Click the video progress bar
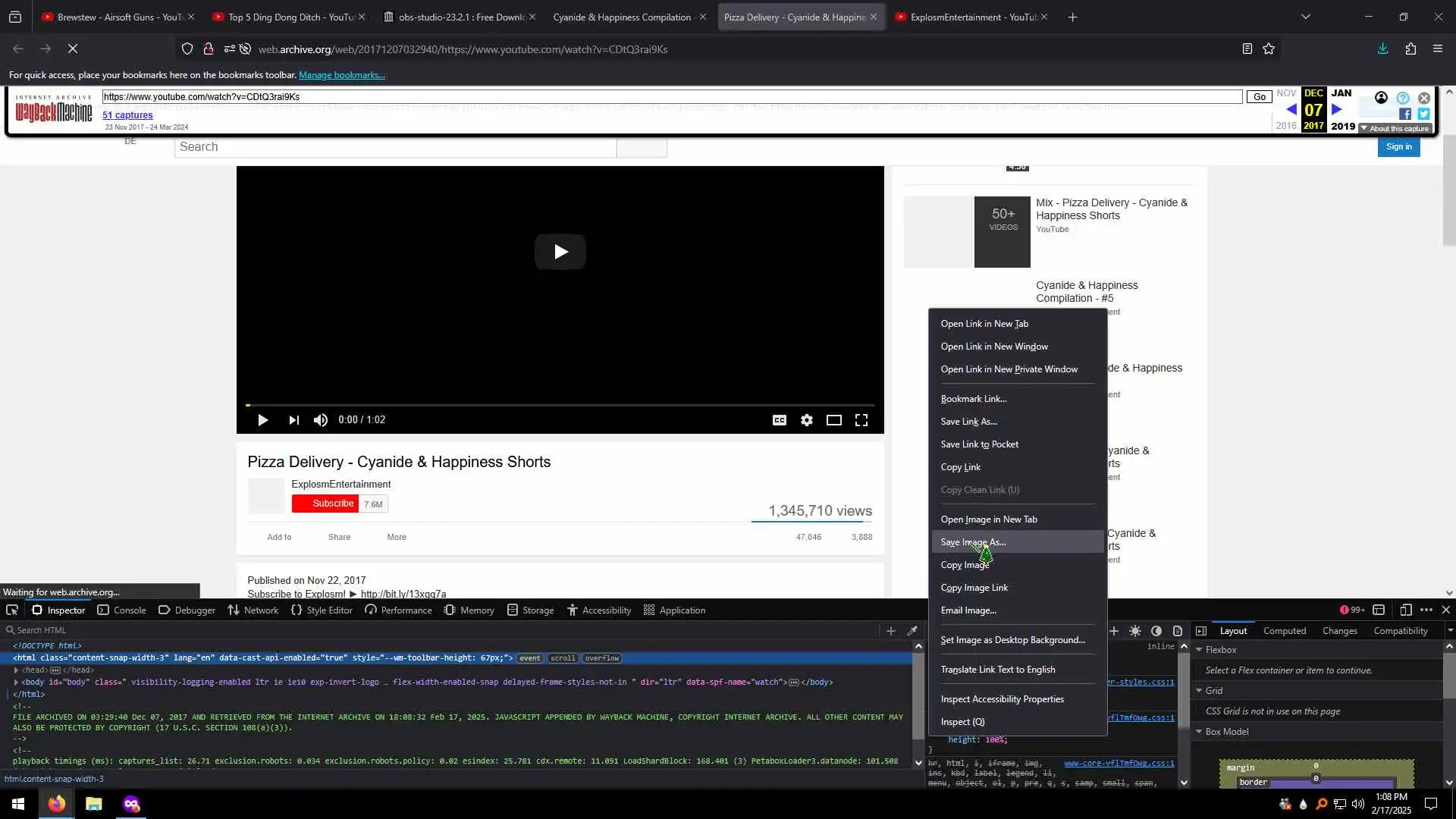 (560, 405)
